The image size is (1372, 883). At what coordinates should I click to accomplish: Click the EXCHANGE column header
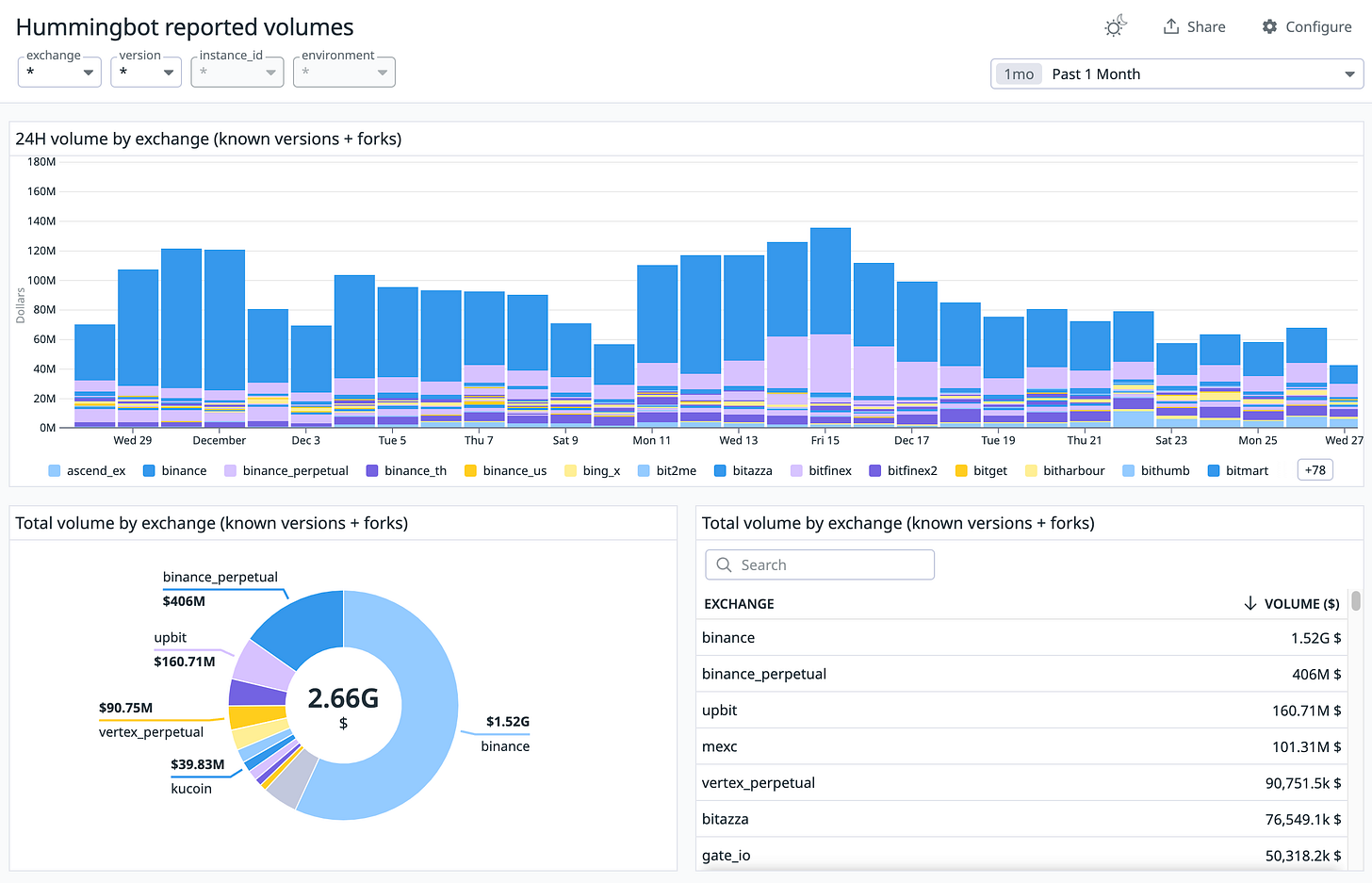coord(740,604)
